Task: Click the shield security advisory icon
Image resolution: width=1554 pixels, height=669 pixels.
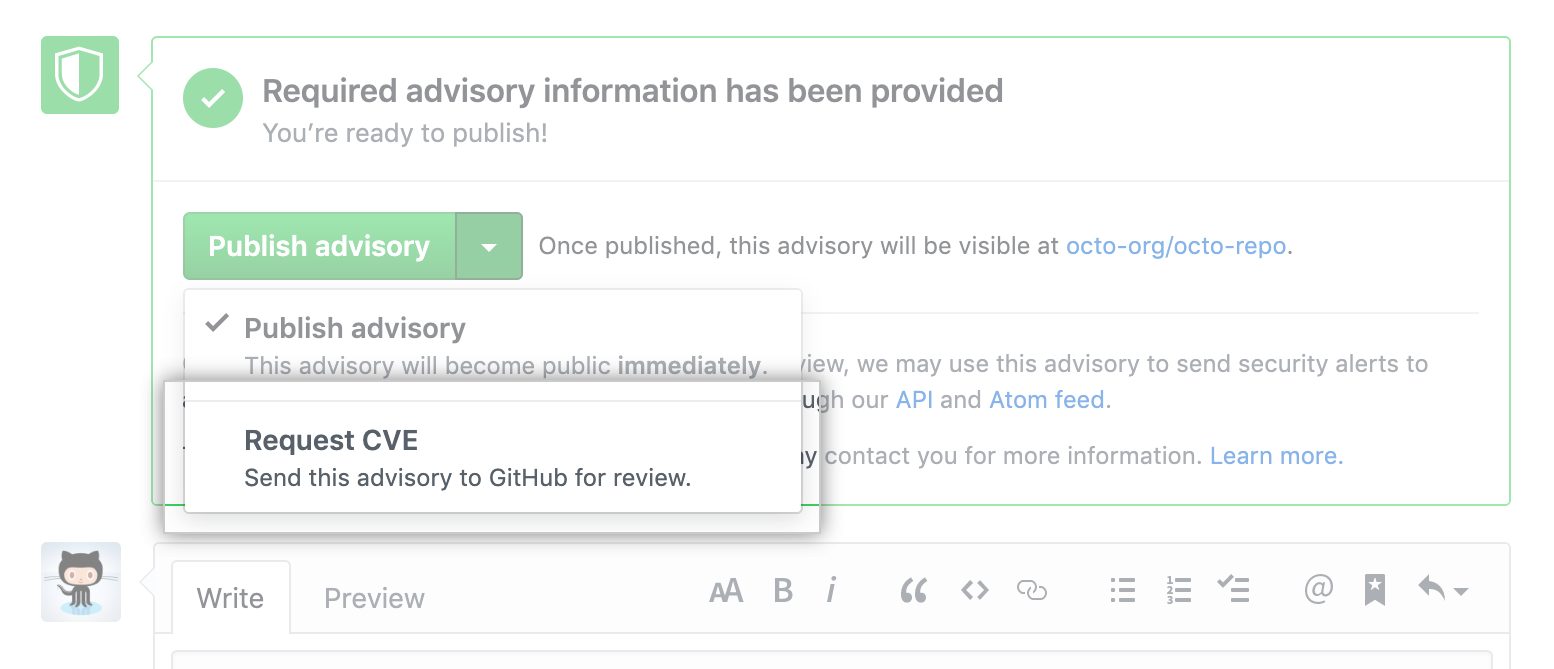Action: tap(80, 75)
